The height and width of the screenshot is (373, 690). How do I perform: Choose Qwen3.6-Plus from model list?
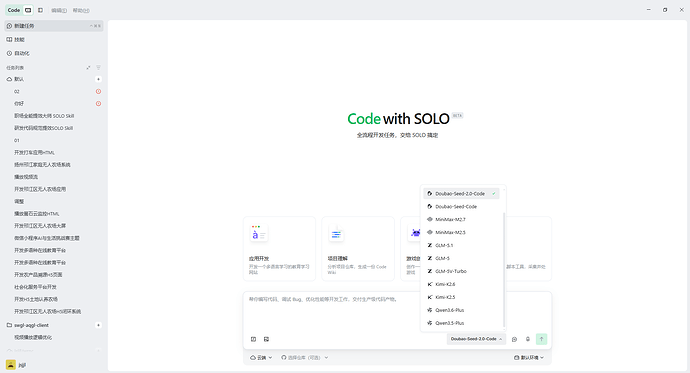tap(461, 310)
